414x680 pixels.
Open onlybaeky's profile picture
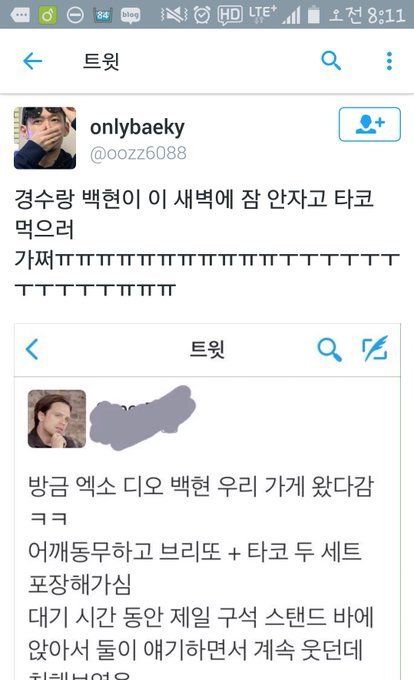(x=45, y=138)
